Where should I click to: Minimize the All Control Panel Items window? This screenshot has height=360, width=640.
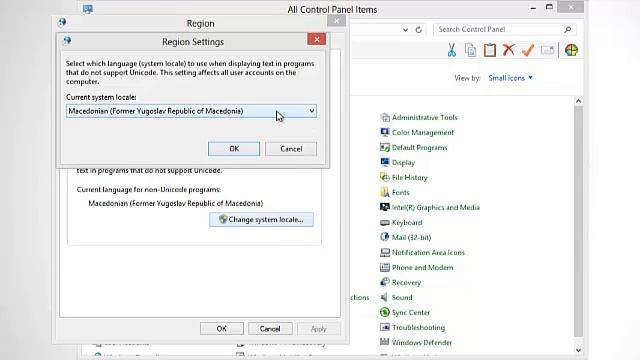tap(533, 8)
